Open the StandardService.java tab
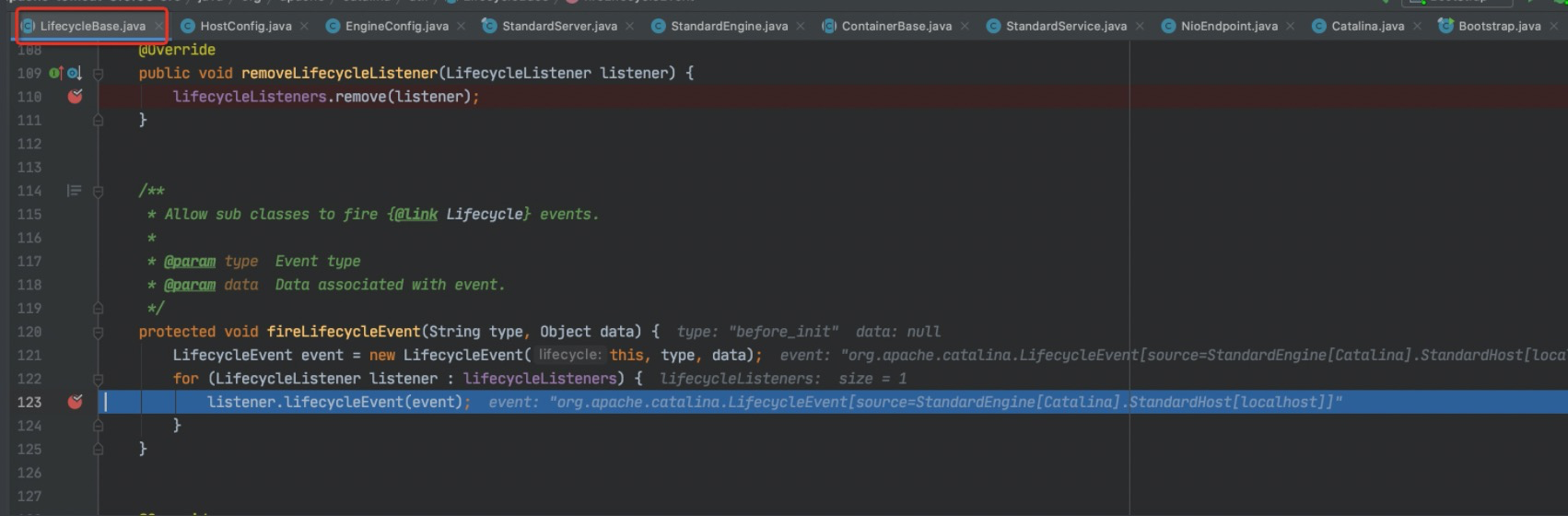The width and height of the screenshot is (1568, 516). point(1066,26)
